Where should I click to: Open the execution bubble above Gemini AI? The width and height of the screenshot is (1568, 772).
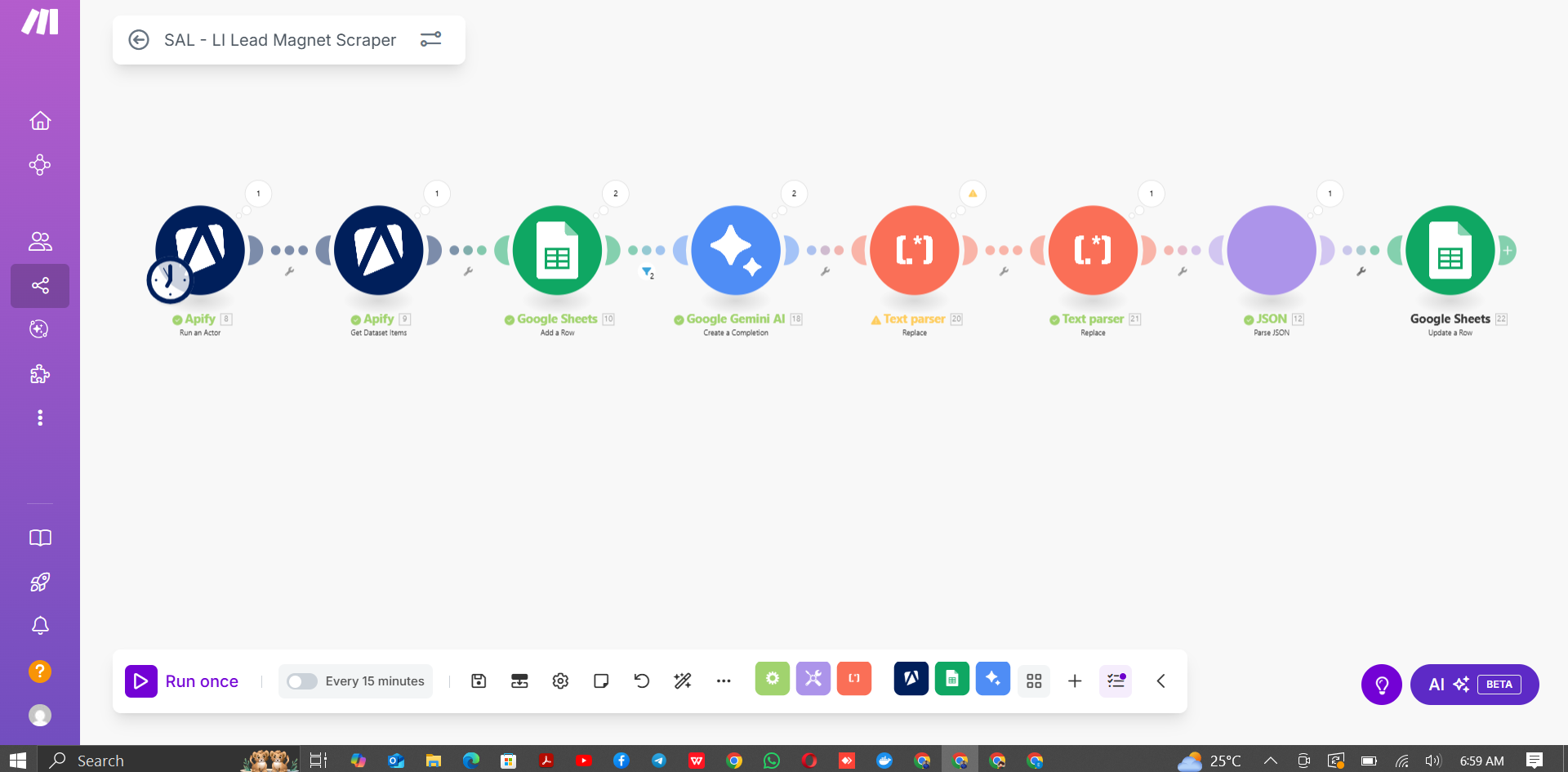coord(794,194)
